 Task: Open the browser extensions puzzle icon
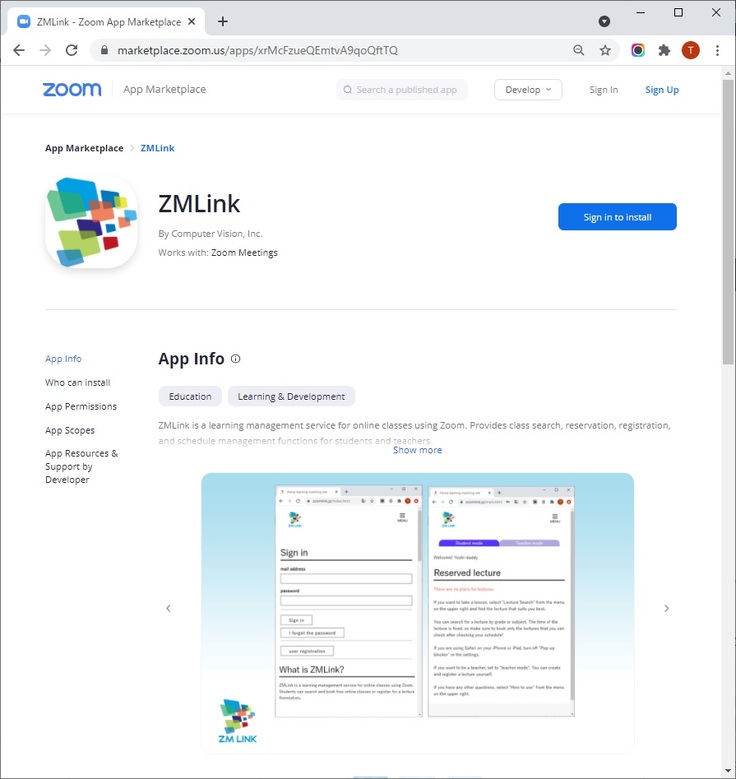pyautogui.click(x=664, y=50)
